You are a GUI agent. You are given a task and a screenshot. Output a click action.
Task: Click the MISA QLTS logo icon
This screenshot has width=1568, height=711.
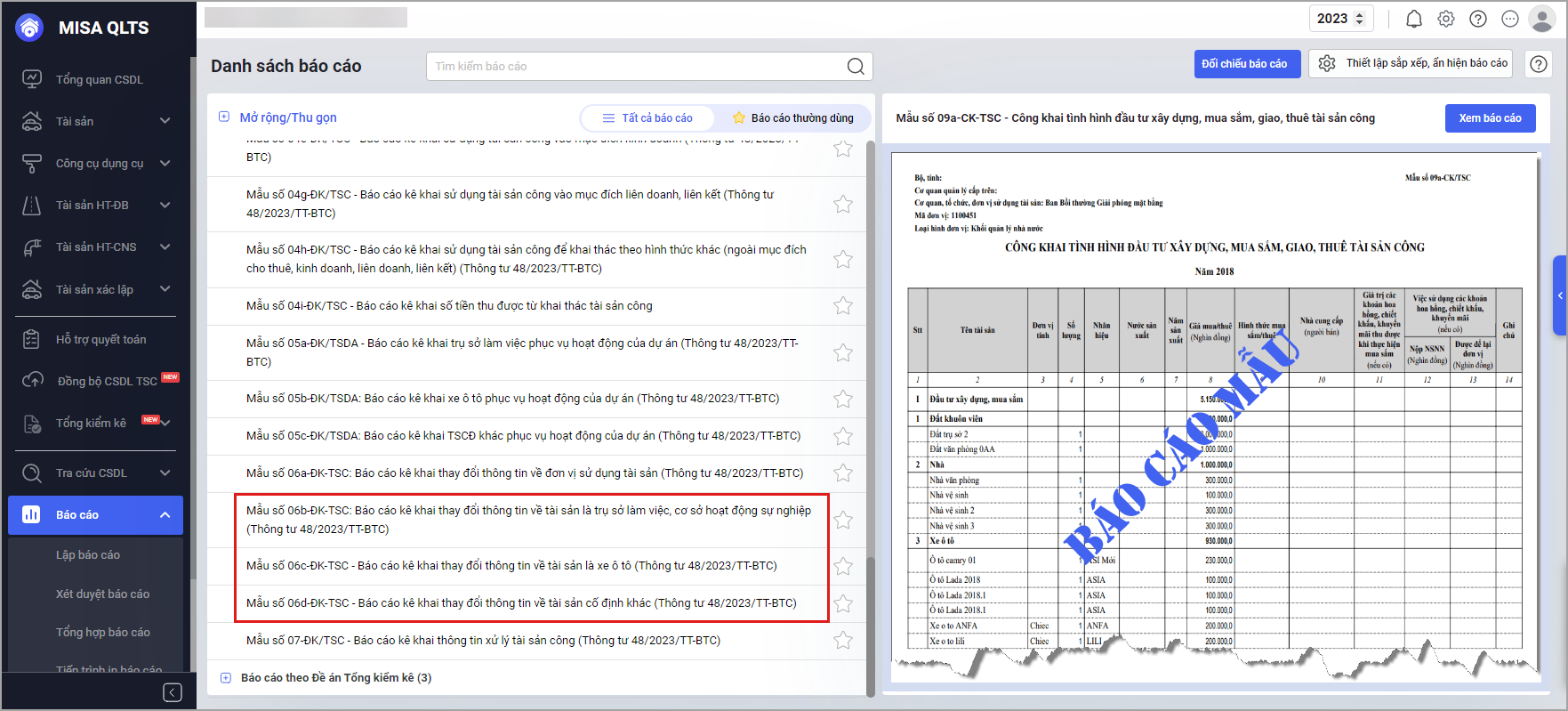(x=30, y=28)
